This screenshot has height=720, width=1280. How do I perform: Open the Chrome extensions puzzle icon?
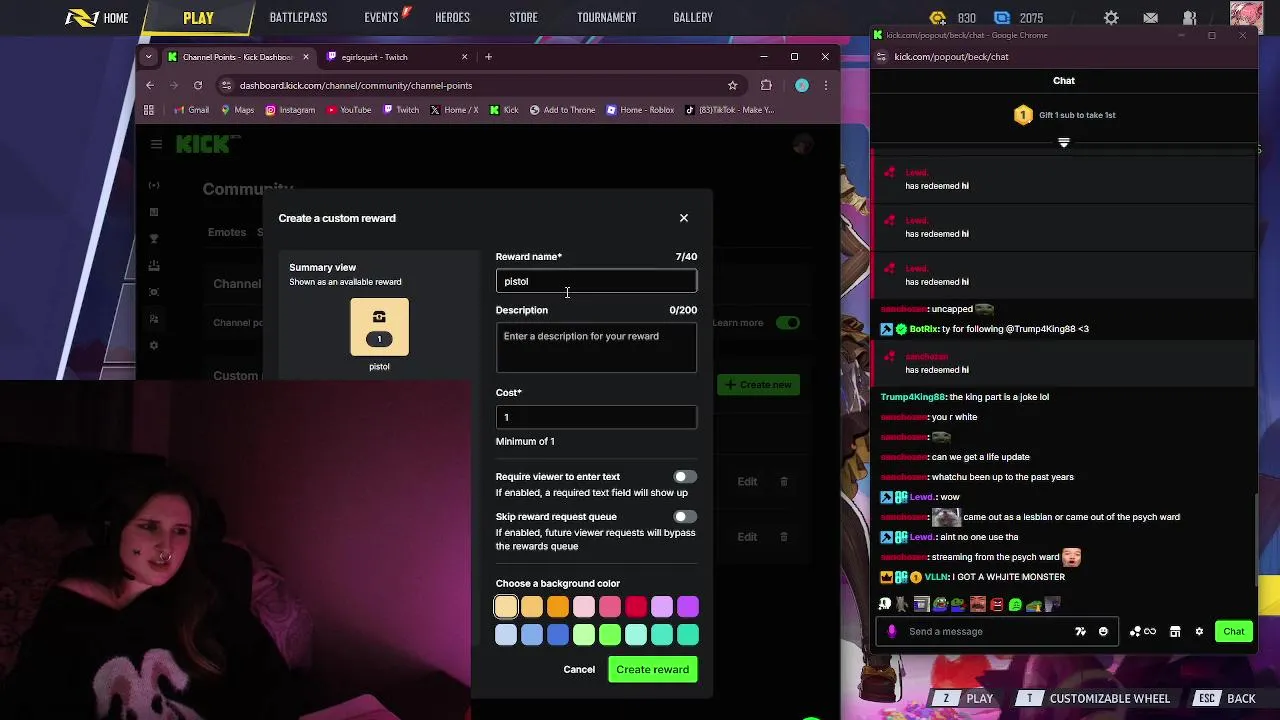coord(766,85)
